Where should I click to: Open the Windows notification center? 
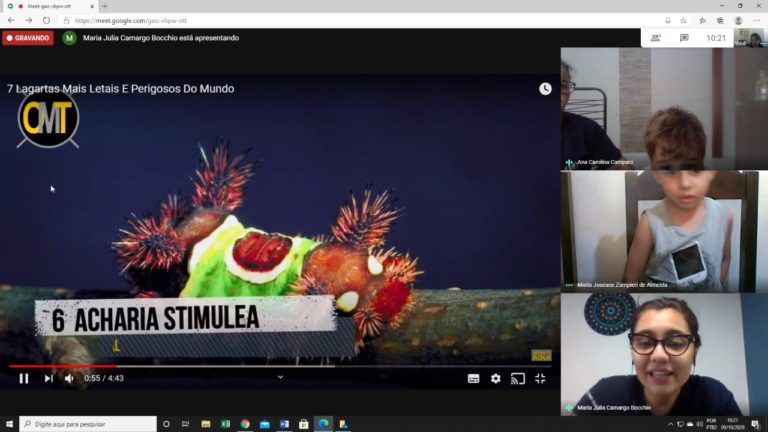(x=756, y=424)
